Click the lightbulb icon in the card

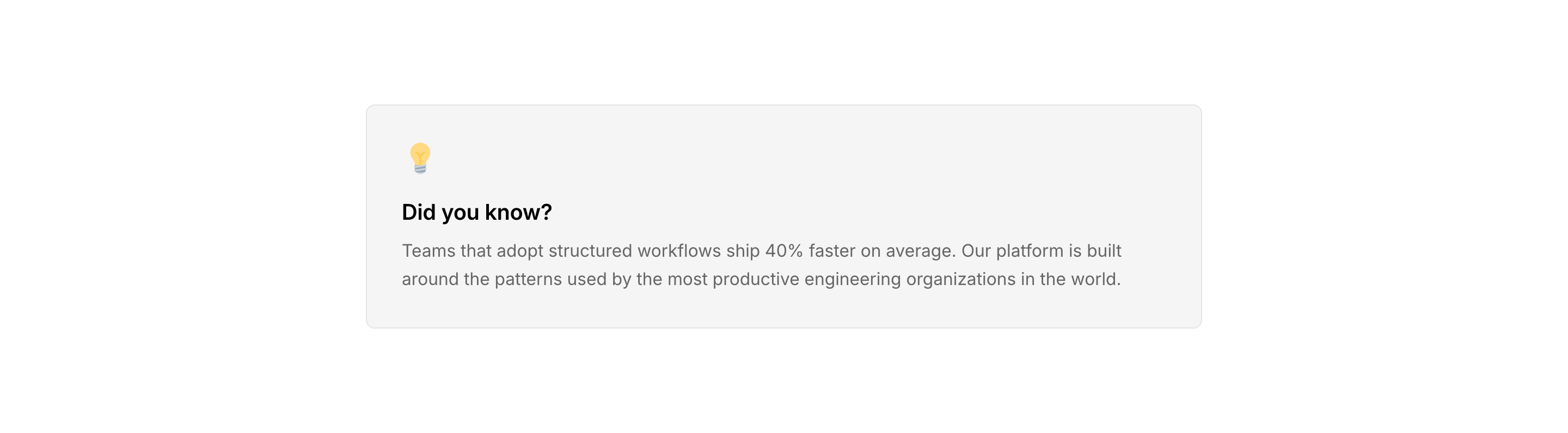(420, 158)
